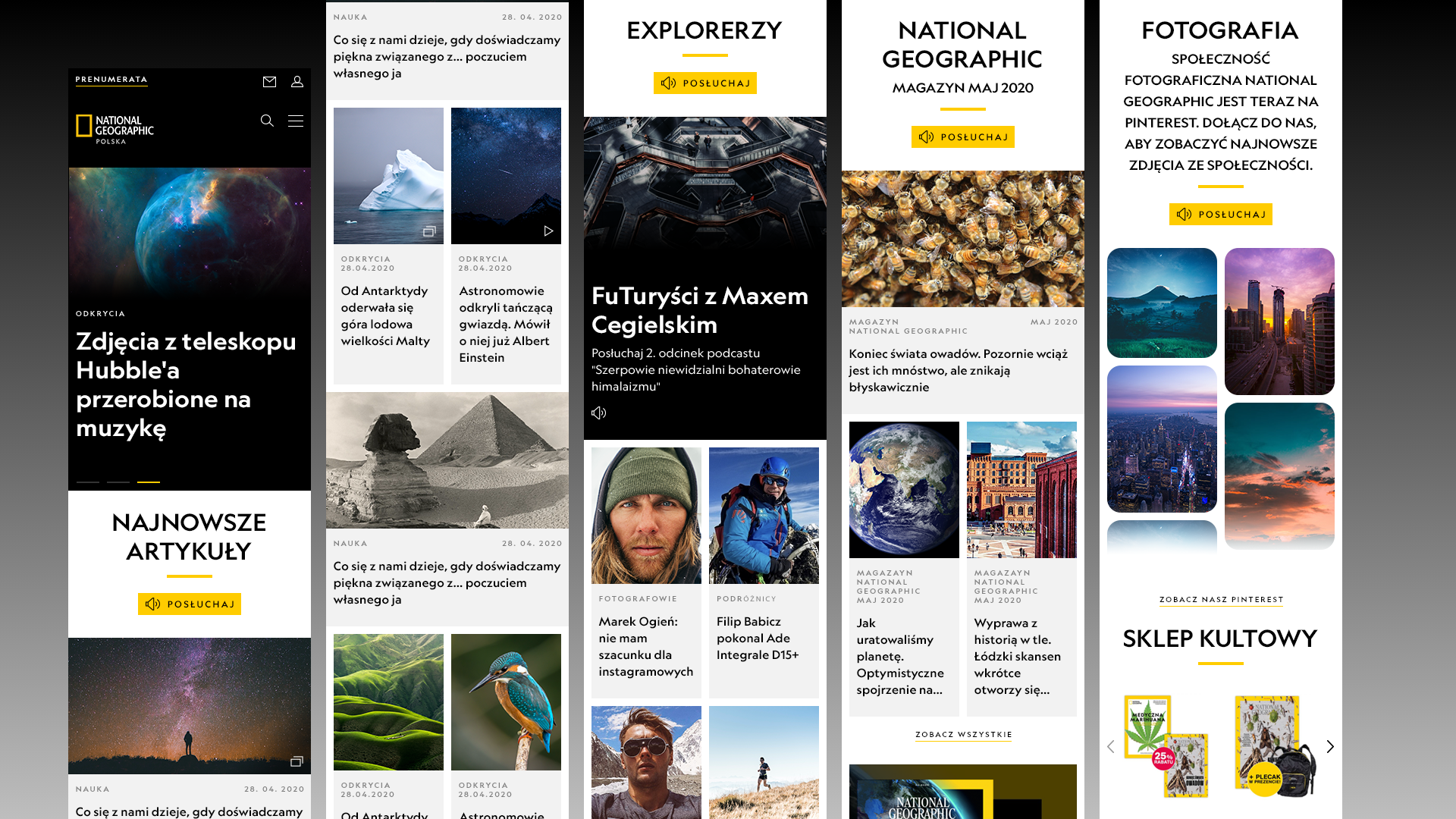Click the PRENUMERATA link
1456x819 pixels.
(x=111, y=80)
